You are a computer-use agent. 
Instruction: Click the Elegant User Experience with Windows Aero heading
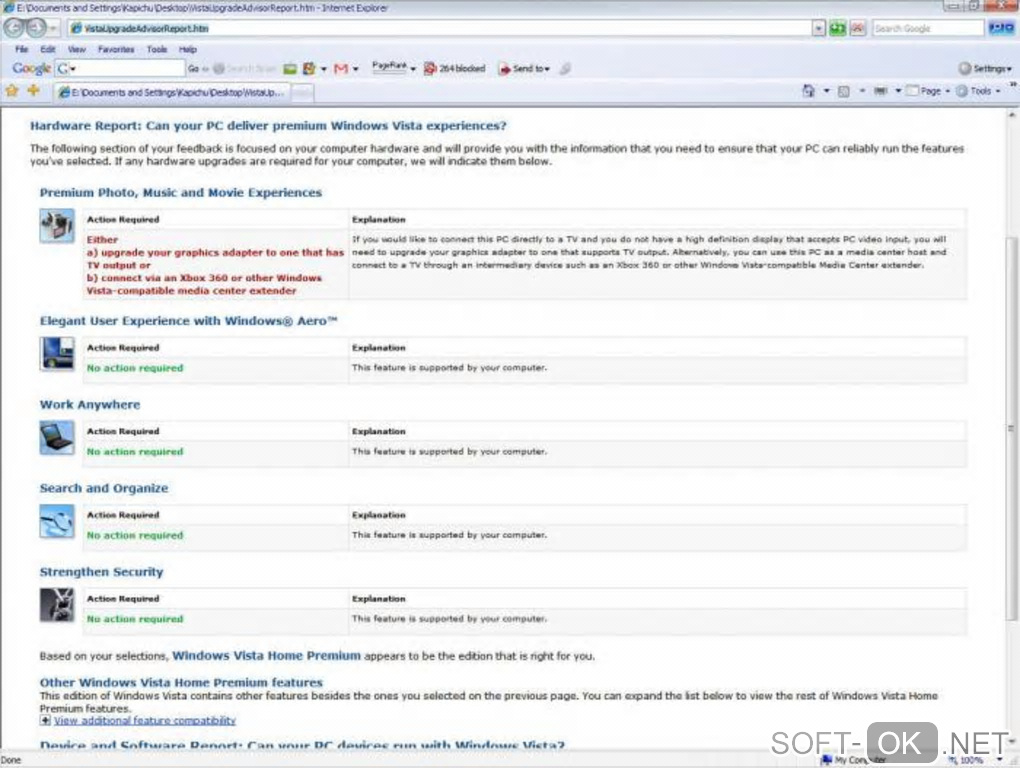point(189,321)
